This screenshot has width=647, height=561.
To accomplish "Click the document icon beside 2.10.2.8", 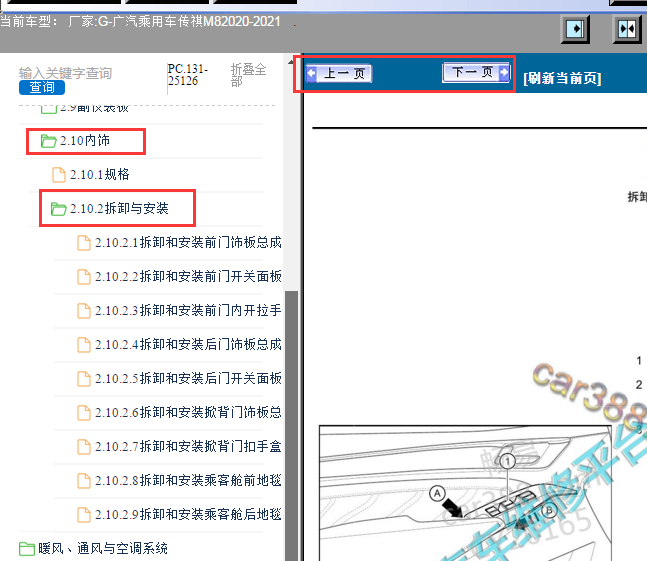I will click(84, 481).
